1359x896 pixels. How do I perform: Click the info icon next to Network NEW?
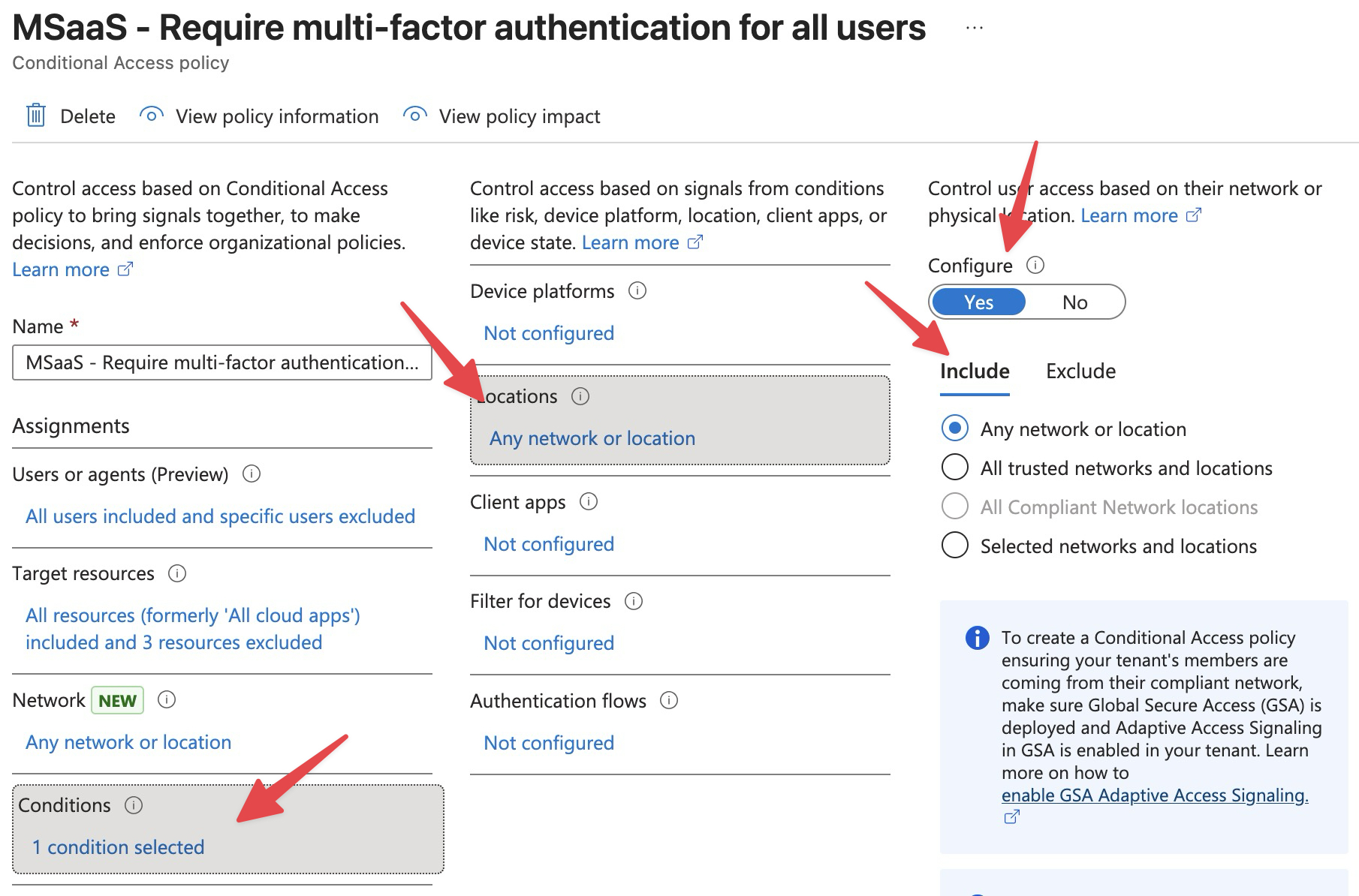pyautogui.click(x=167, y=699)
